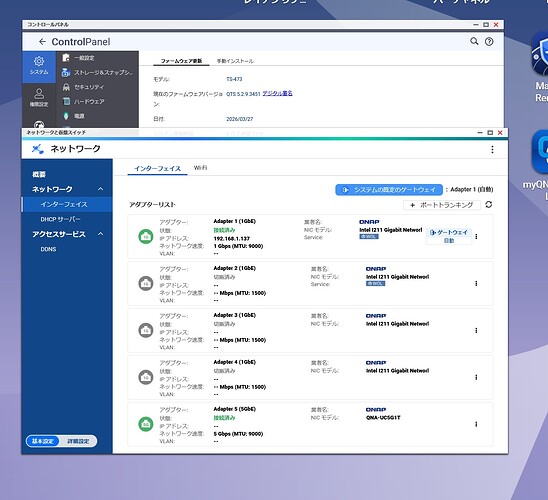Screen dimensions: 548x500
Task: Click システムの既定のゲートウェイ button
Action: [x=389, y=190]
